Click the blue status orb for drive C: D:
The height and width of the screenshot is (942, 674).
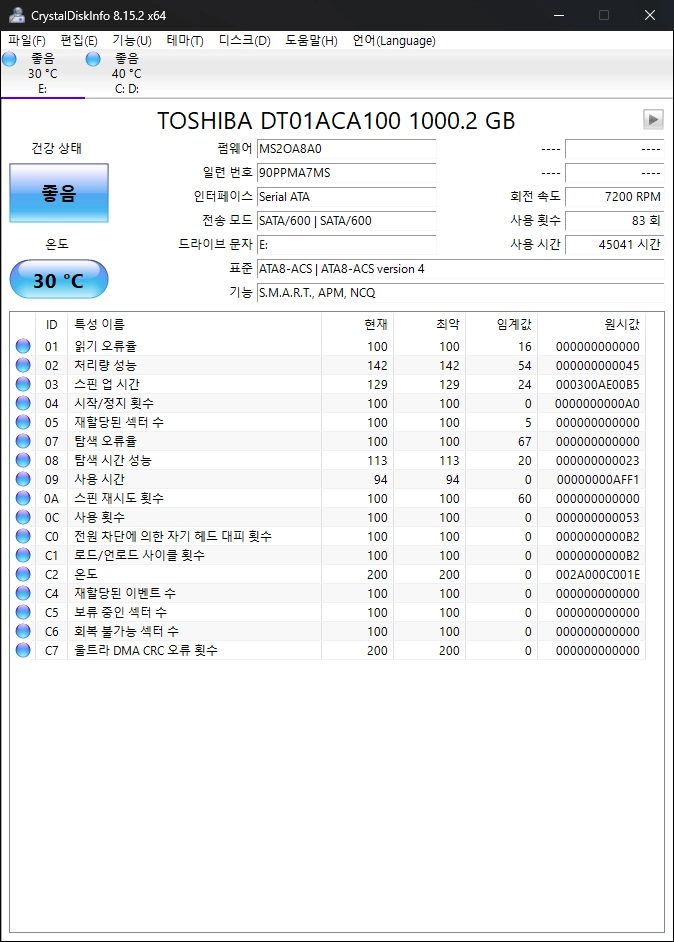pyautogui.click(x=93, y=59)
